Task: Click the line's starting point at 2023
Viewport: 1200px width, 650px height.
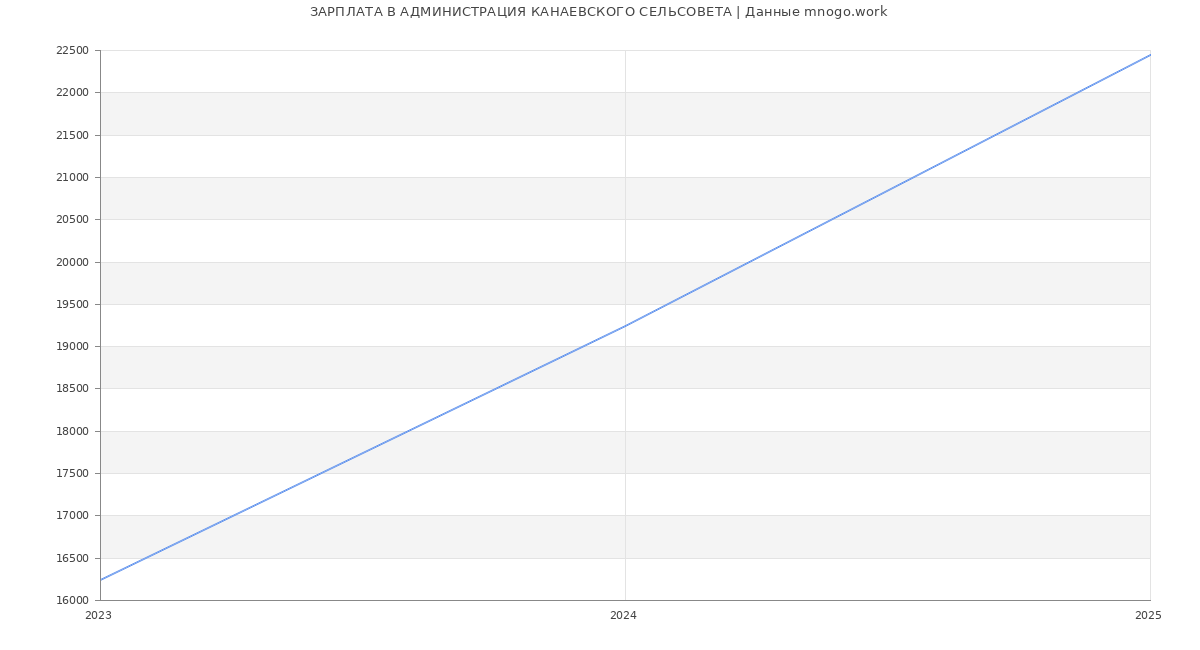Action: coord(101,579)
